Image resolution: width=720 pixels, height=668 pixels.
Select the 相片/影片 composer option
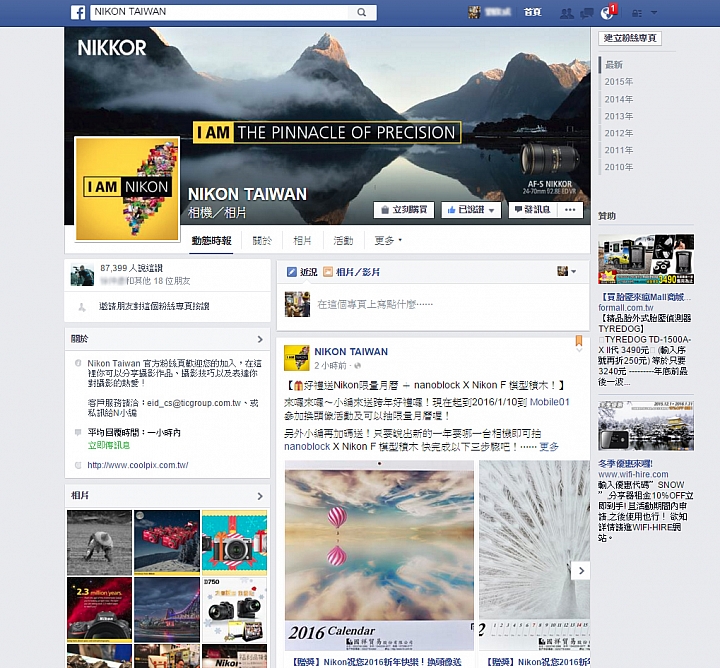(352, 272)
